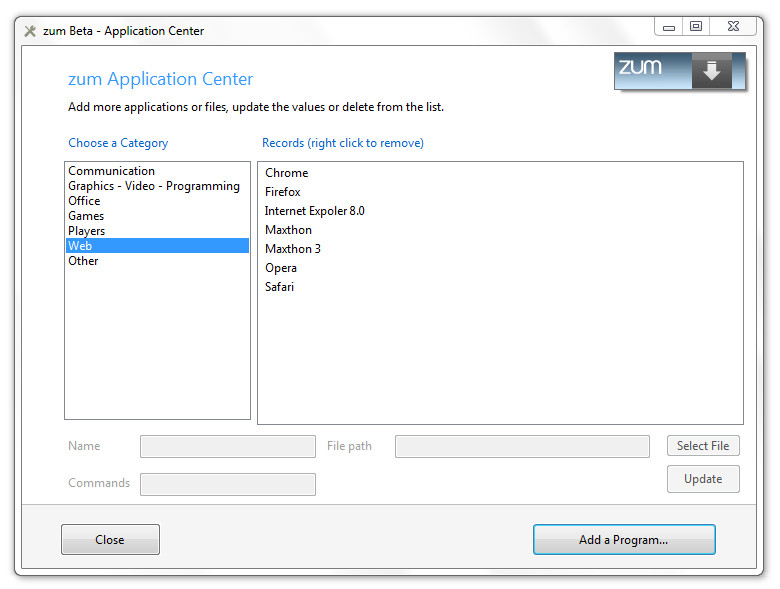Close window with title bar X

(733, 26)
